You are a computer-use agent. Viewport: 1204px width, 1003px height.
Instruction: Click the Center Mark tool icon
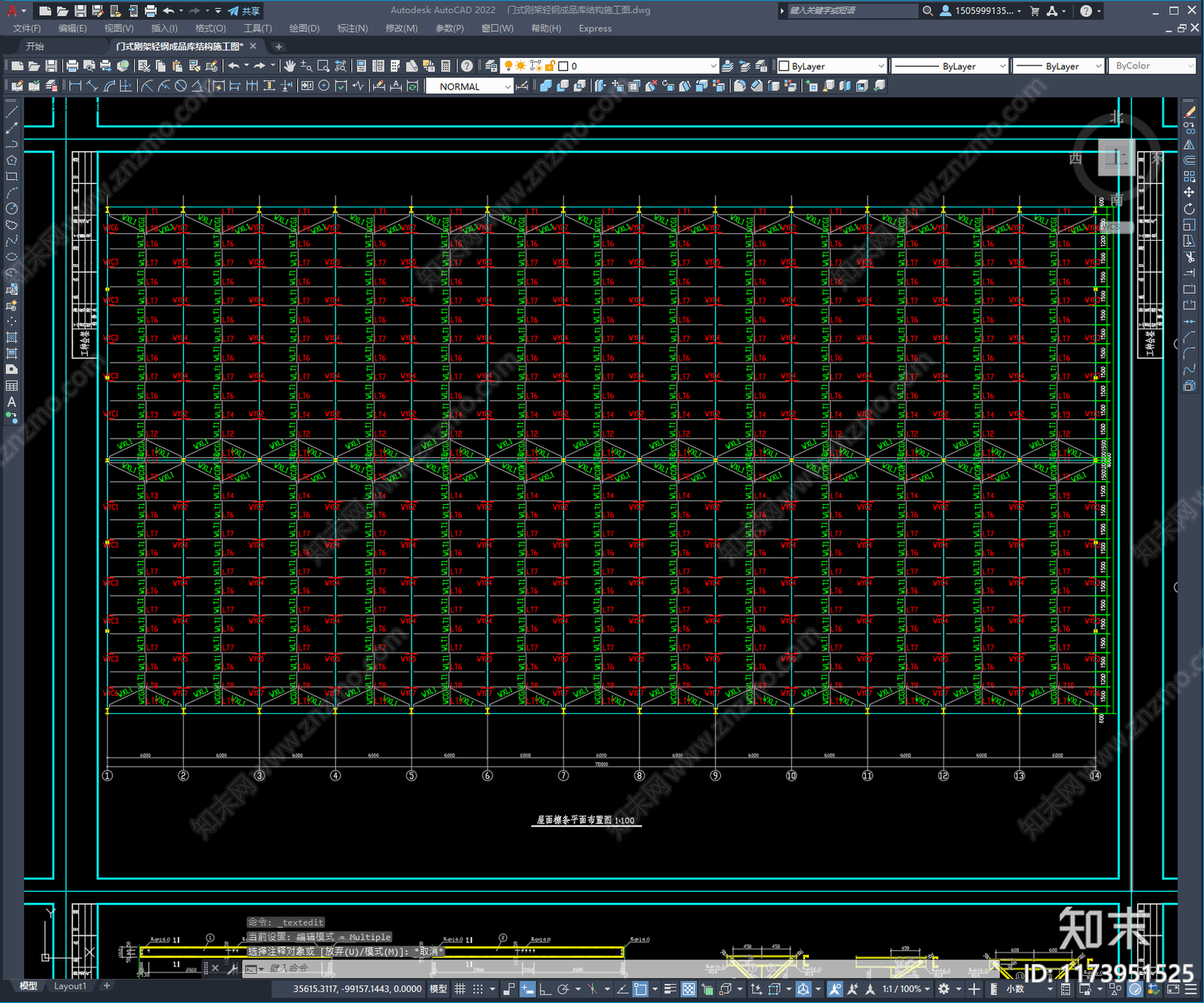click(324, 86)
